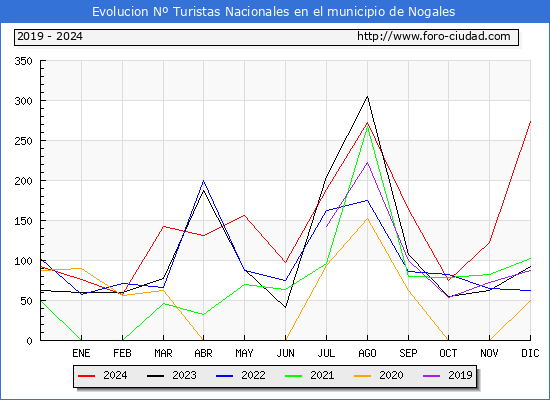This screenshot has height=400, width=550.
Task: Click the MAR month axis label
Action: coord(163,353)
